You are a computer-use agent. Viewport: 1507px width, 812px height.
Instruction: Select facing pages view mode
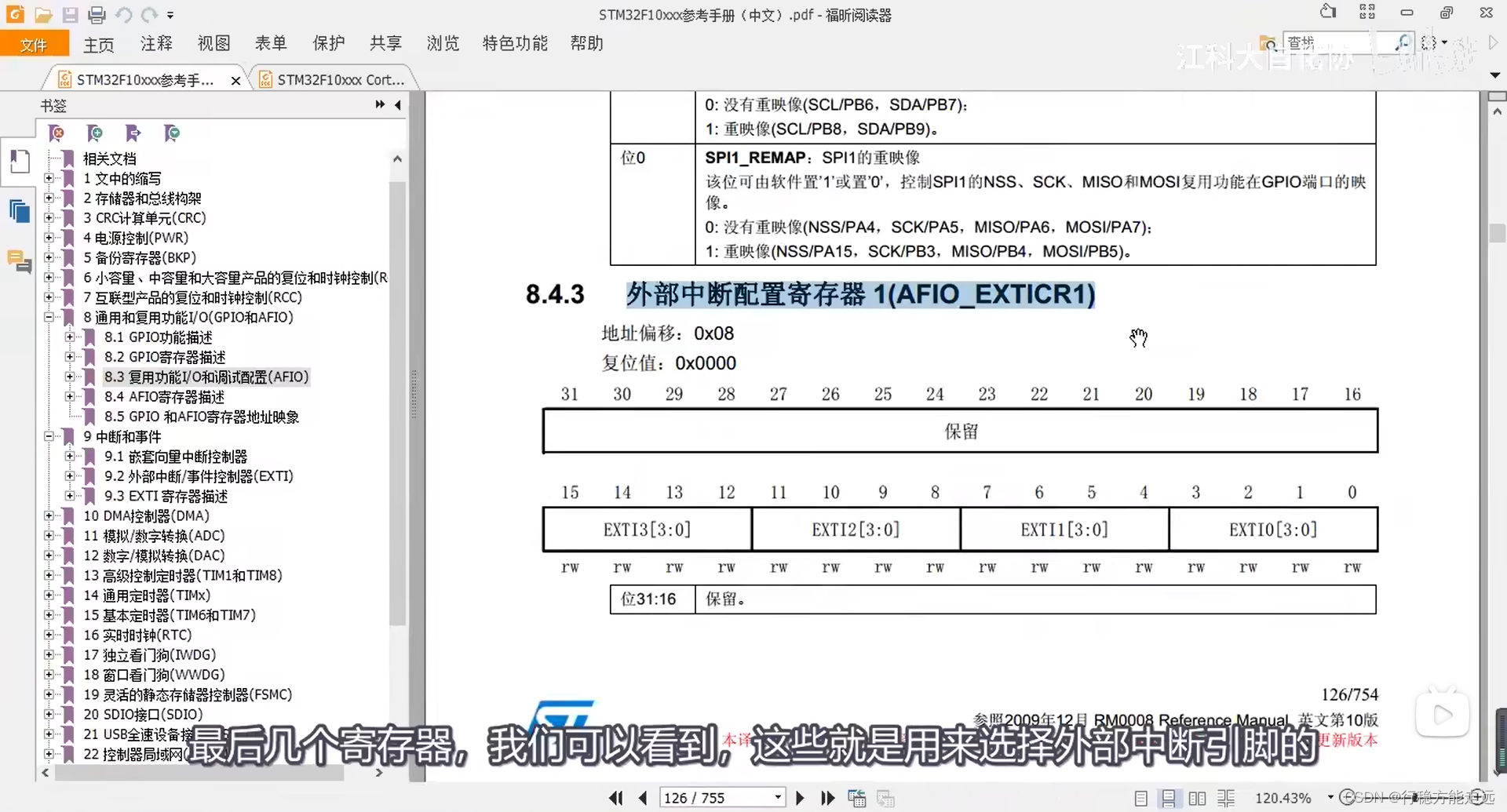(1197, 799)
